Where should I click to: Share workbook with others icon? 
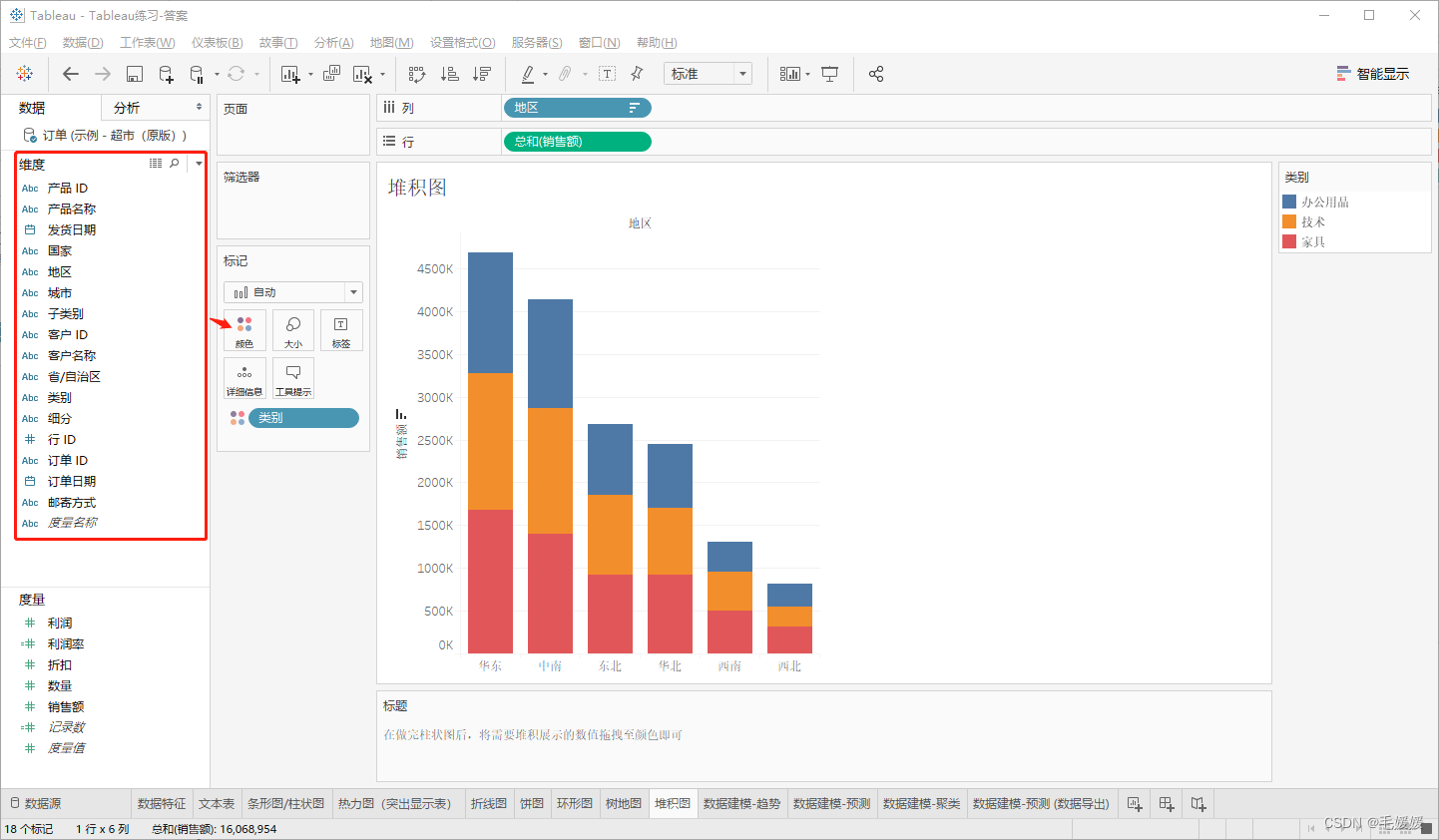tap(876, 74)
